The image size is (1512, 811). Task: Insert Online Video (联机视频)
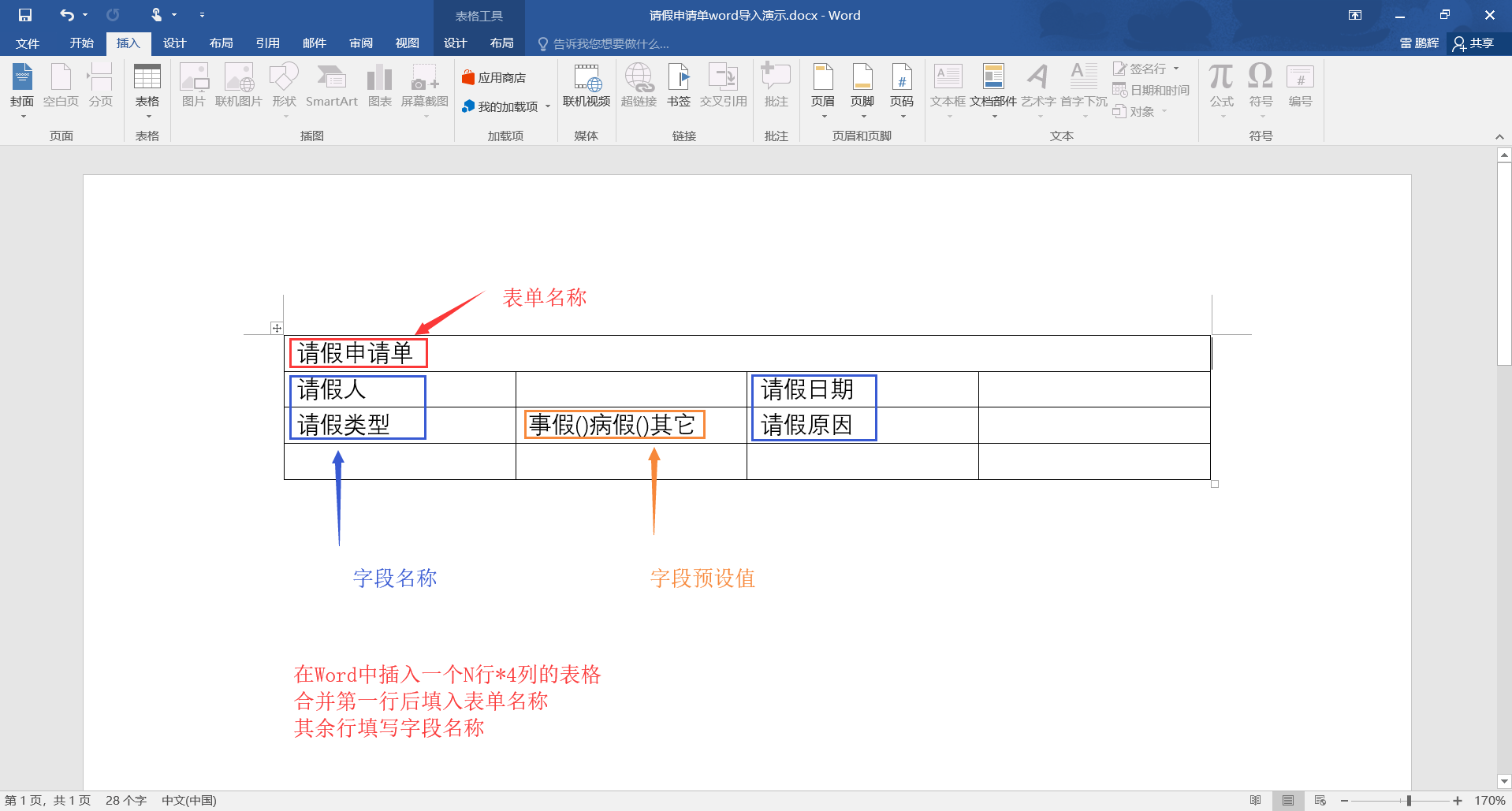tap(587, 85)
